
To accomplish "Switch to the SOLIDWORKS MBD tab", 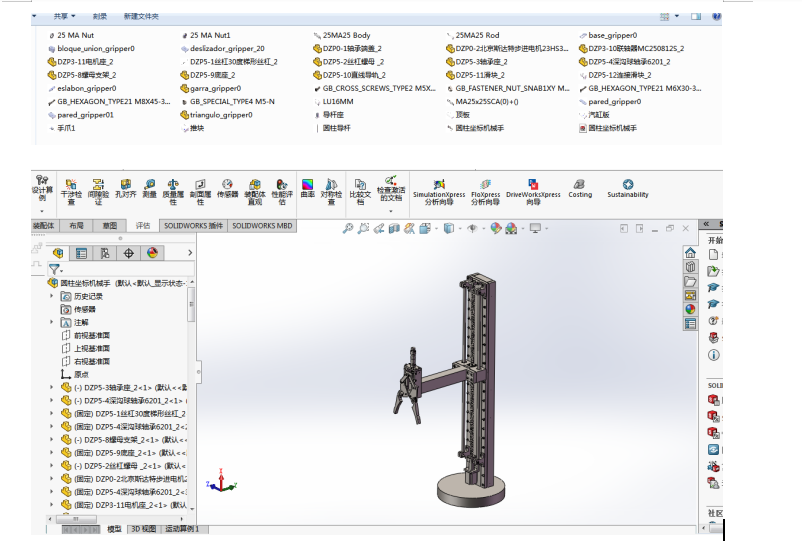I will coord(263,226).
